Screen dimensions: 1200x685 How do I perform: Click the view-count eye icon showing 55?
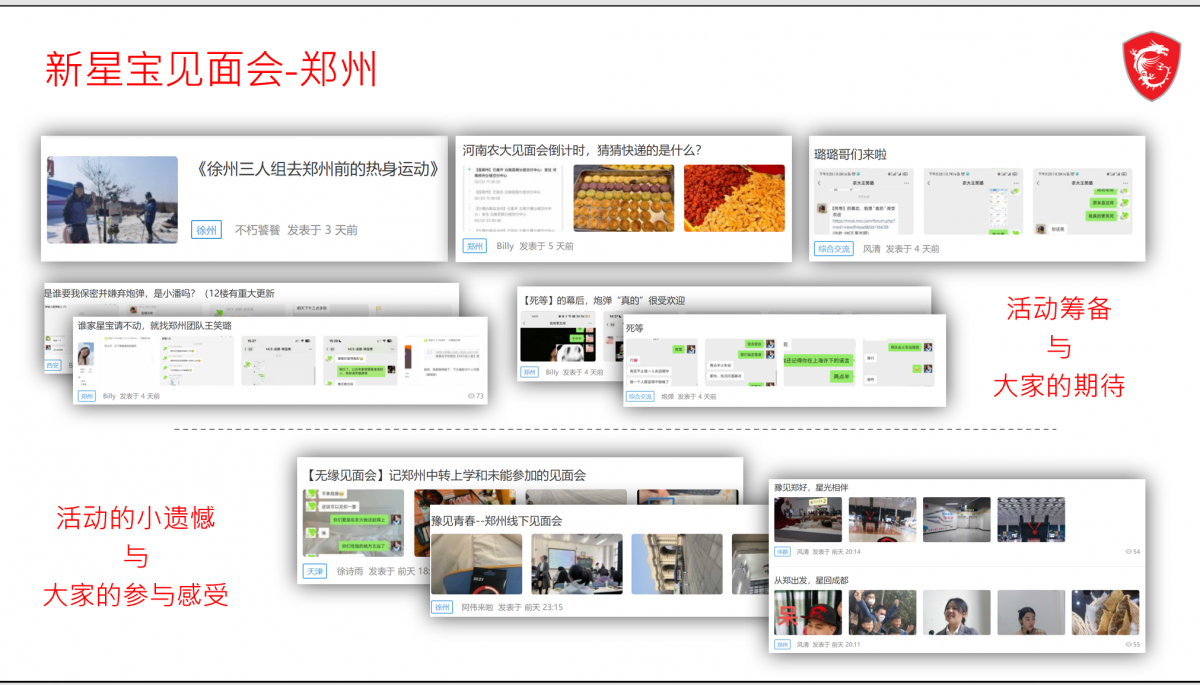pos(1128,645)
